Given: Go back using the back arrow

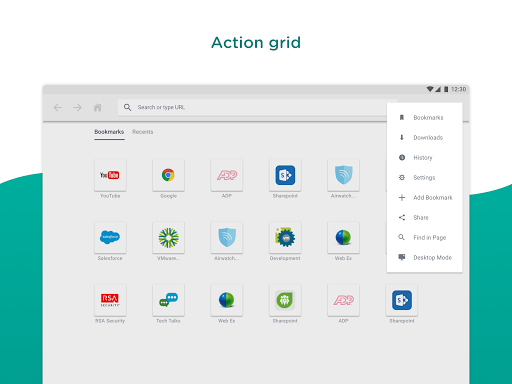Looking at the screenshot, I should coord(58,107).
